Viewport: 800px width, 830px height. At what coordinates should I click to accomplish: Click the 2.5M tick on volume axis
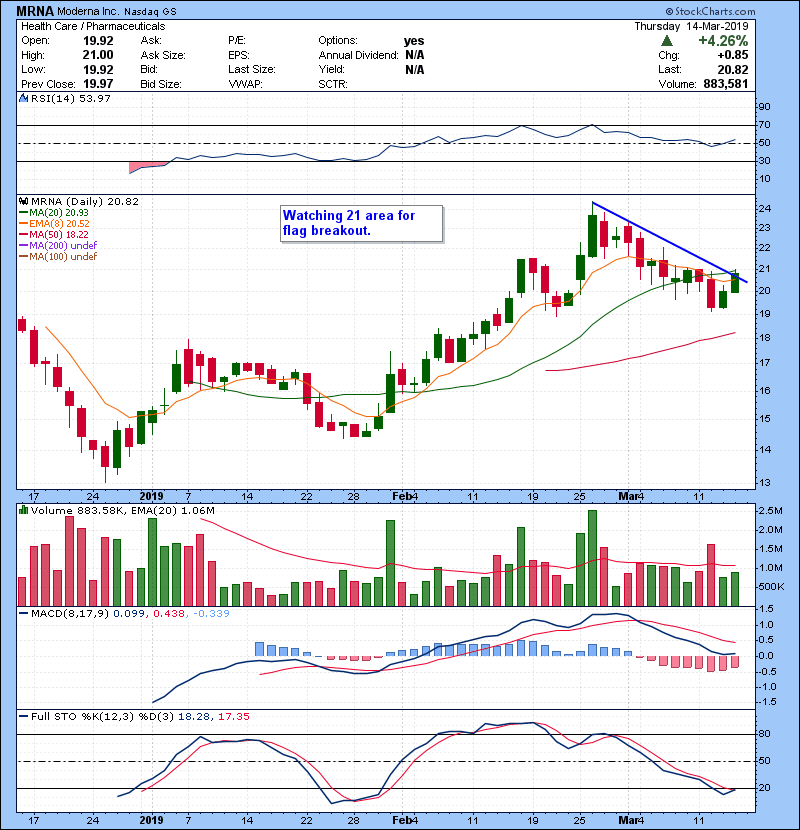[770, 511]
